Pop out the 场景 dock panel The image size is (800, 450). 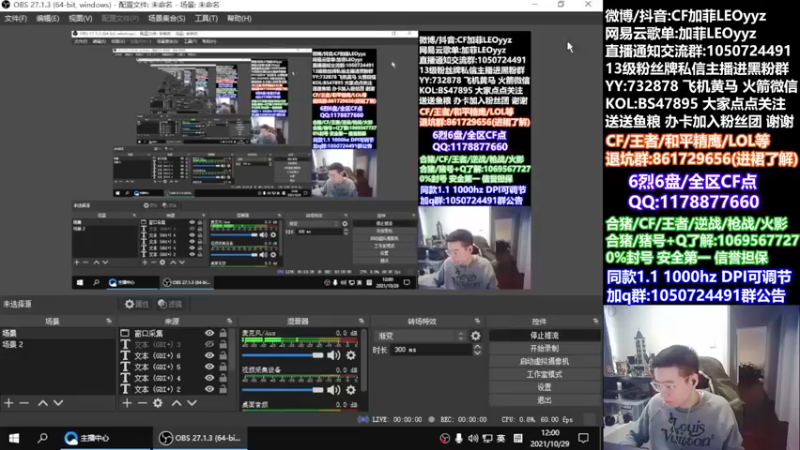tap(109, 321)
